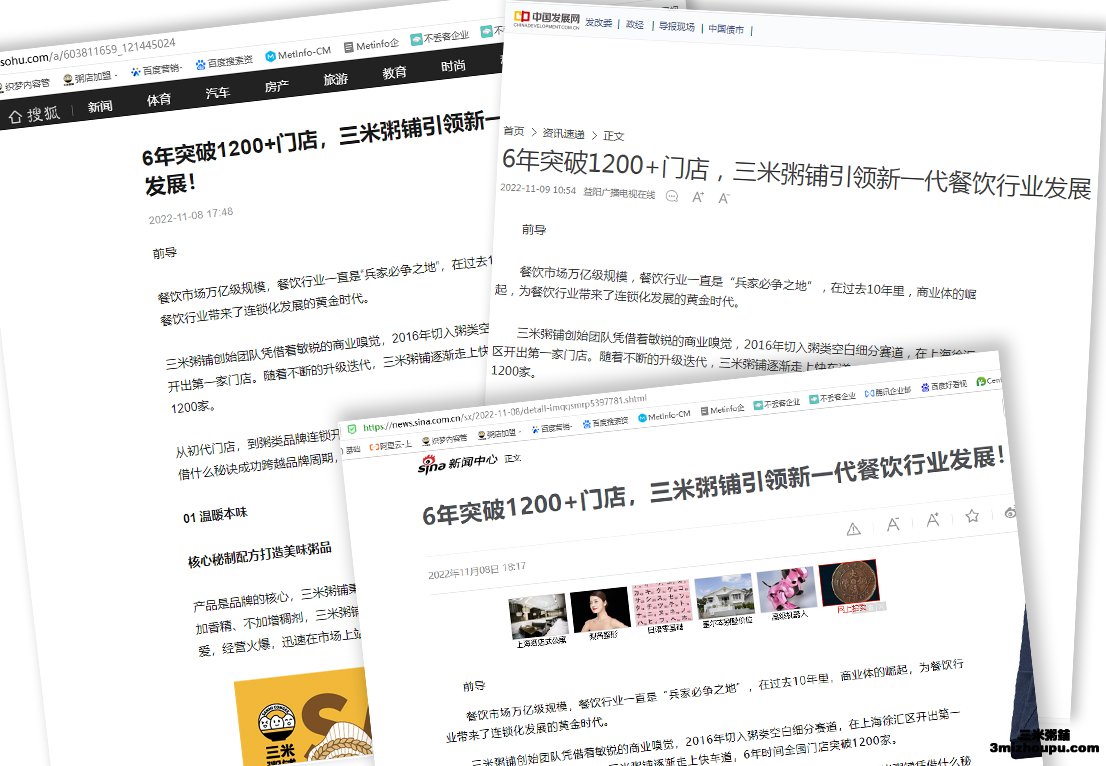Increase font size A+ on 中国发展网
The image size is (1106, 766).
click(698, 197)
